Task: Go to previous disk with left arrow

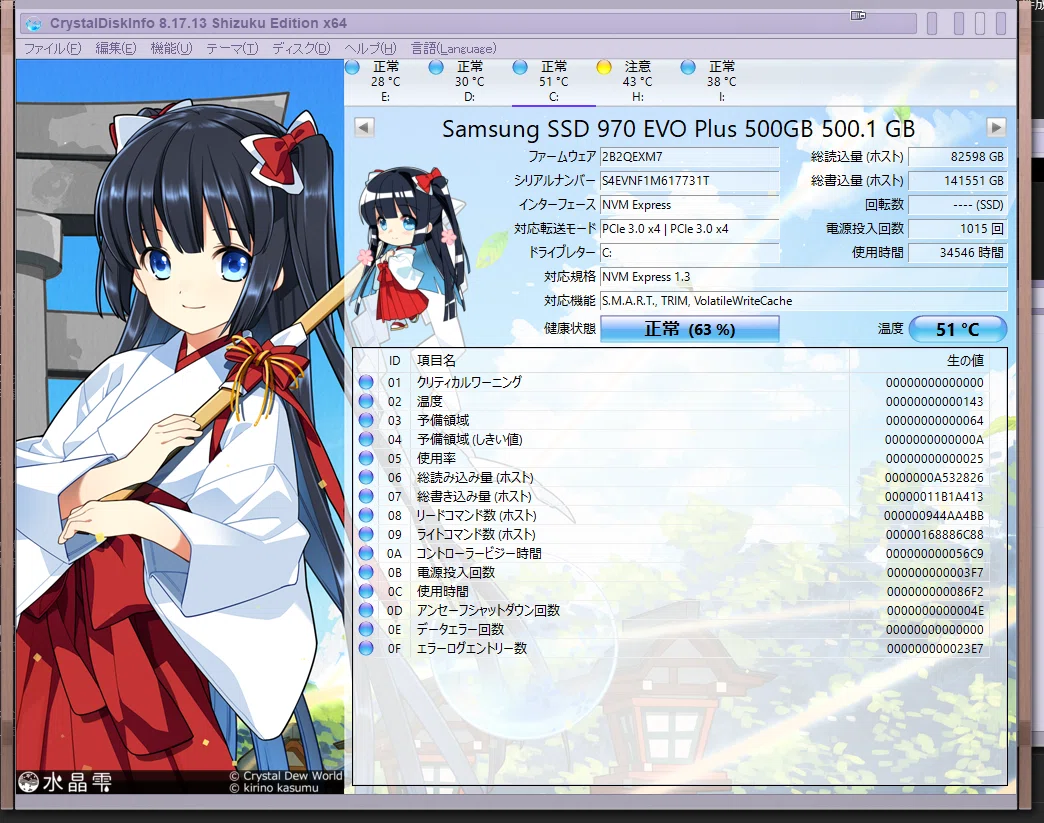Action: click(364, 127)
